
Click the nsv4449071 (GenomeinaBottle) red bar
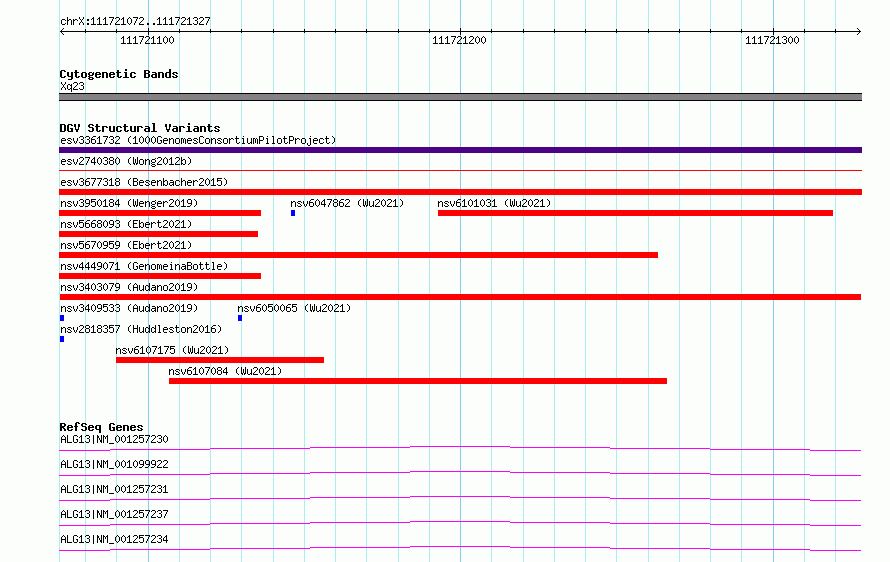[x=160, y=276]
